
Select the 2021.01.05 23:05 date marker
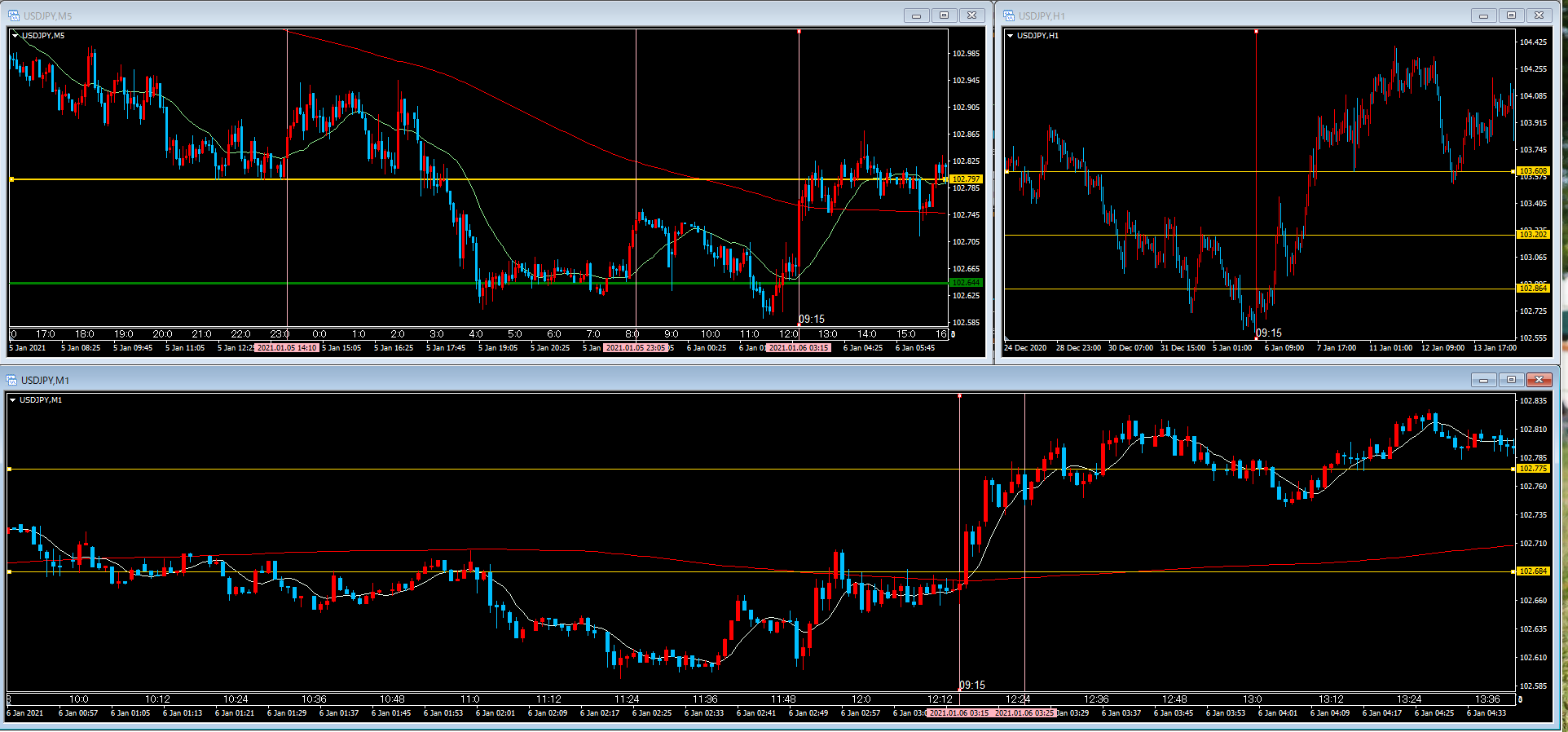point(636,348)
